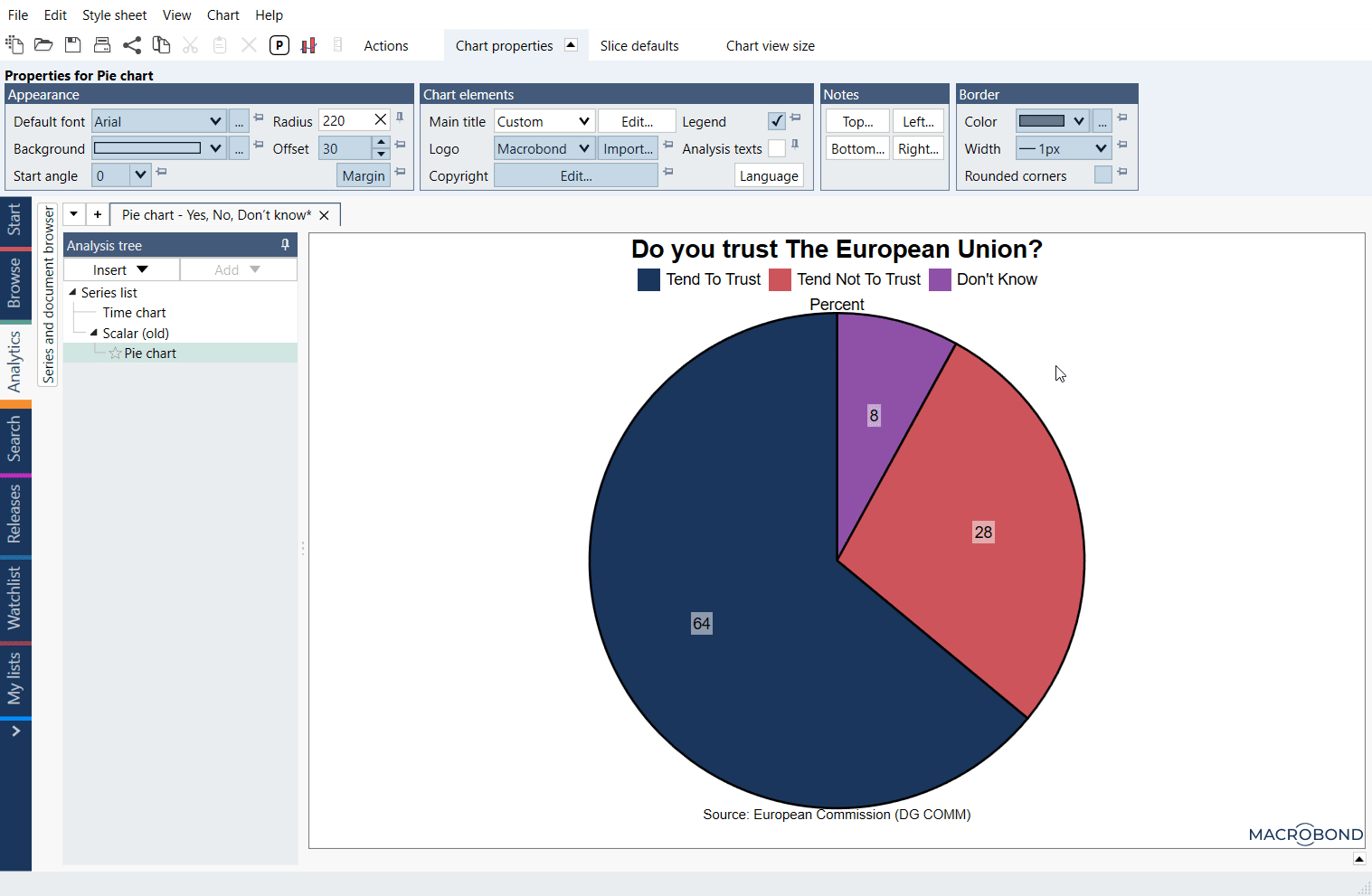Pin the Analysis tree panel

284,244
